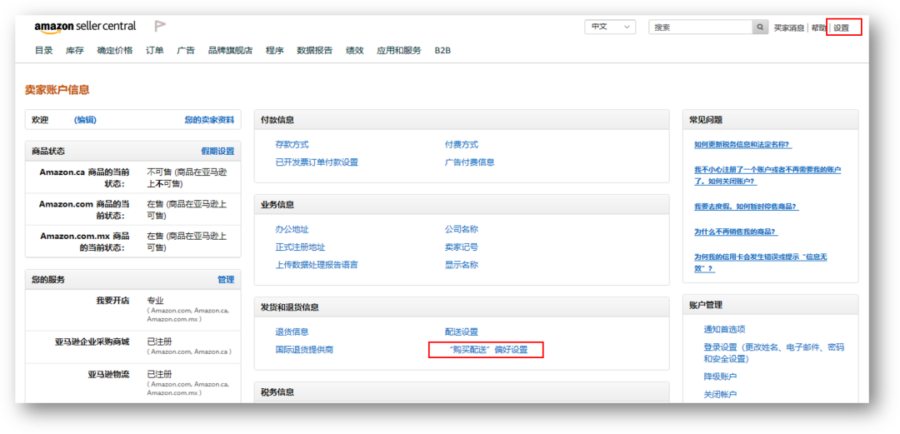Open "购买配送" 偏好设置 link
This screenshot has height=434, width=900.
pos(488,350)
